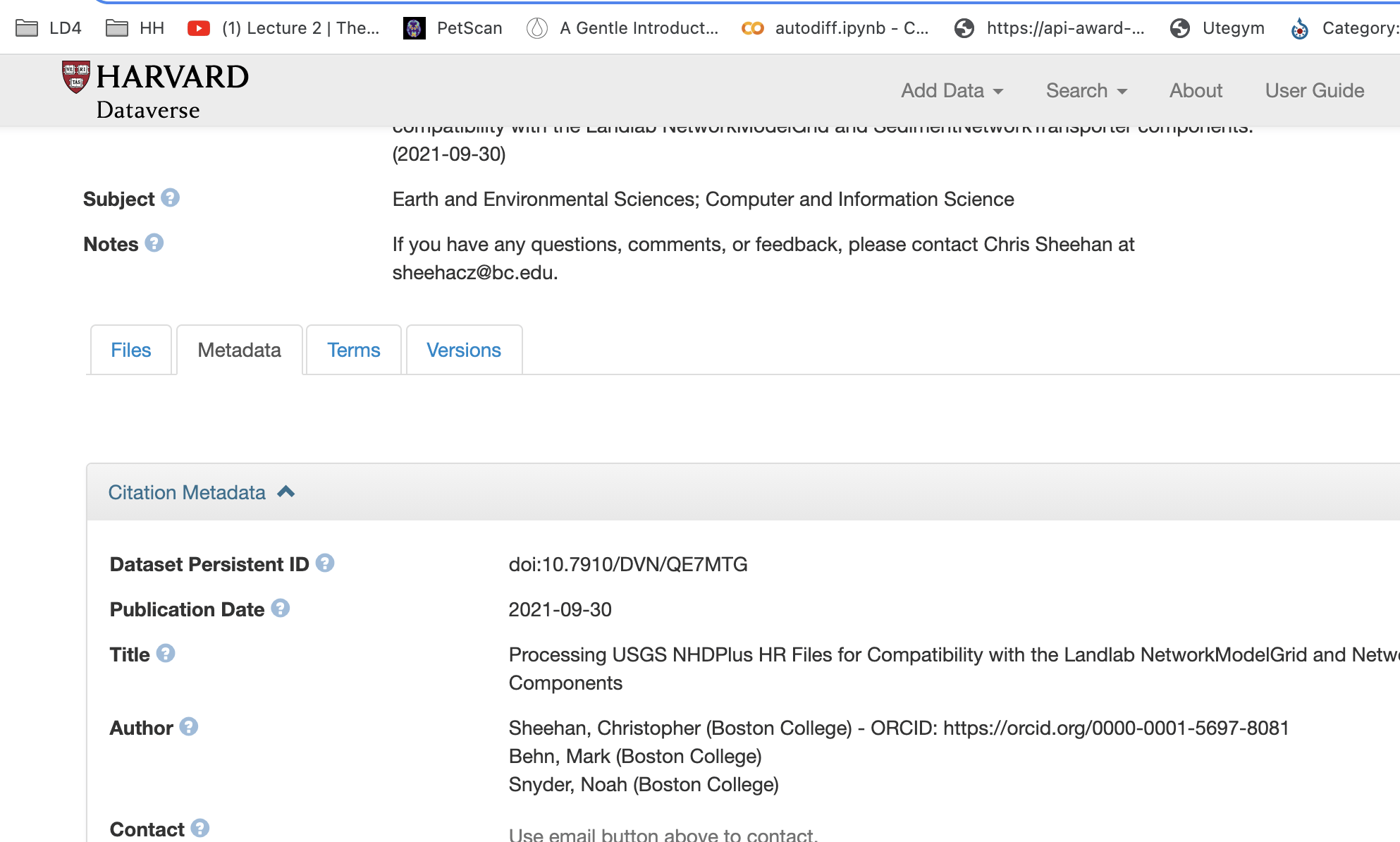
Task: Open the Add Data dropdown
Action: click(x=952, y=91)
